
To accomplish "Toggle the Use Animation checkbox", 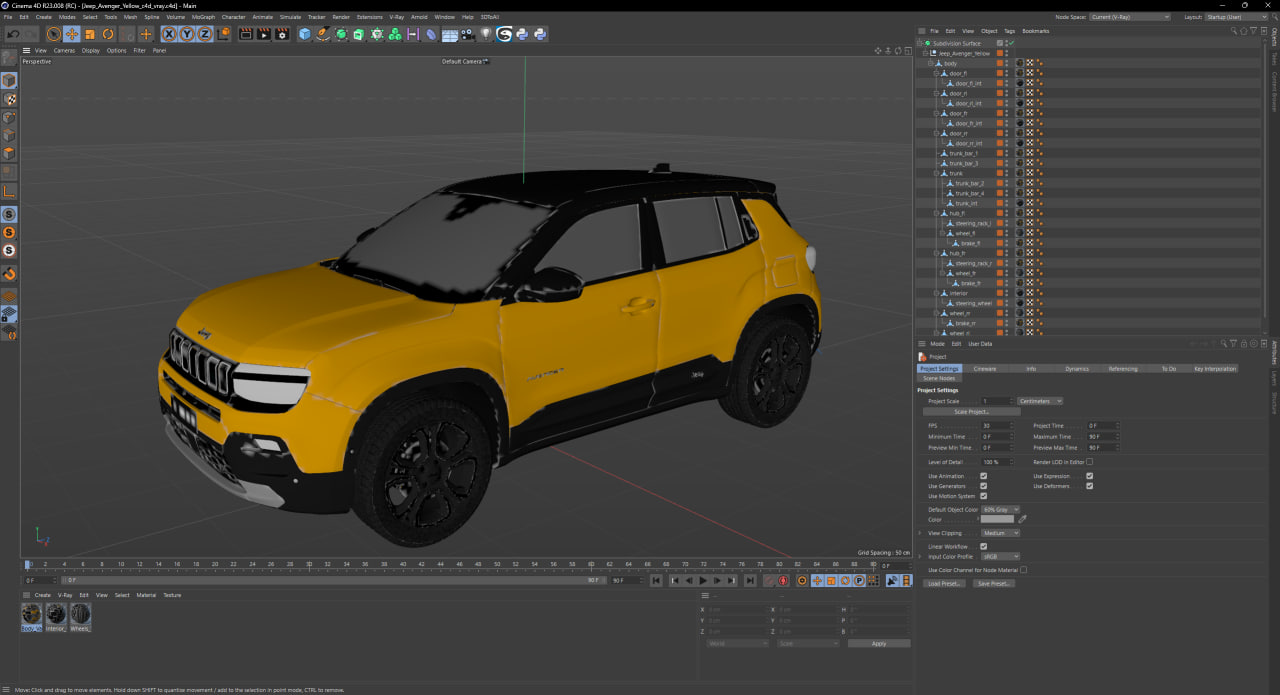I will coord(983,476).
